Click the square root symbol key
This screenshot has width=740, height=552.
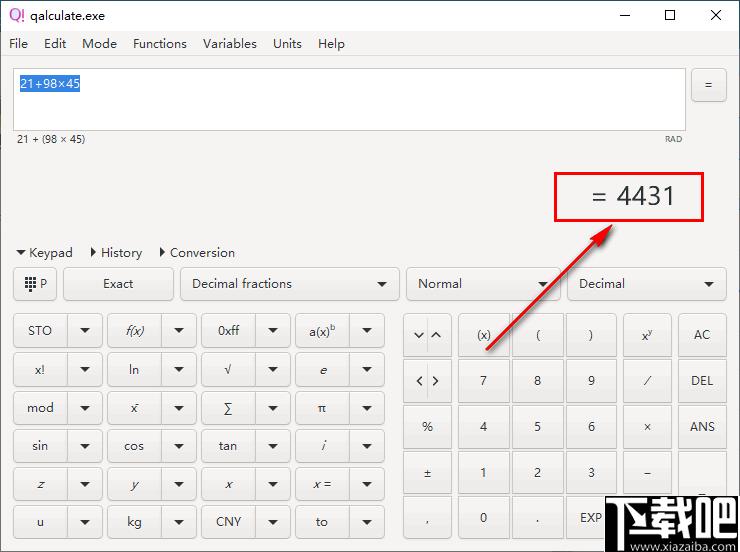(228, 369)
